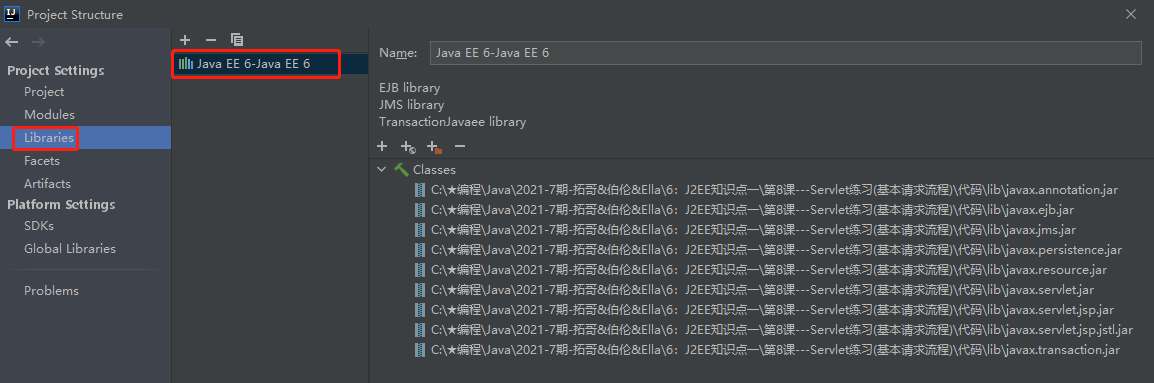This screenshot has width=1154, height=383.
Task: Click the jar icon of javax.resource.jar
Action: [x=420, y=270]
